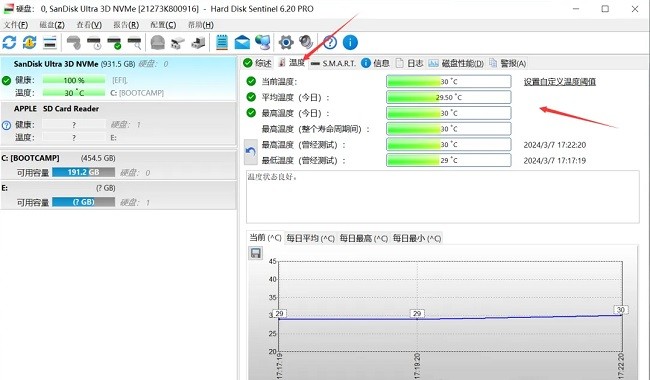Screen dimensions: 650x380
Task: Click the [EFI] partition label
Action: 119,80
